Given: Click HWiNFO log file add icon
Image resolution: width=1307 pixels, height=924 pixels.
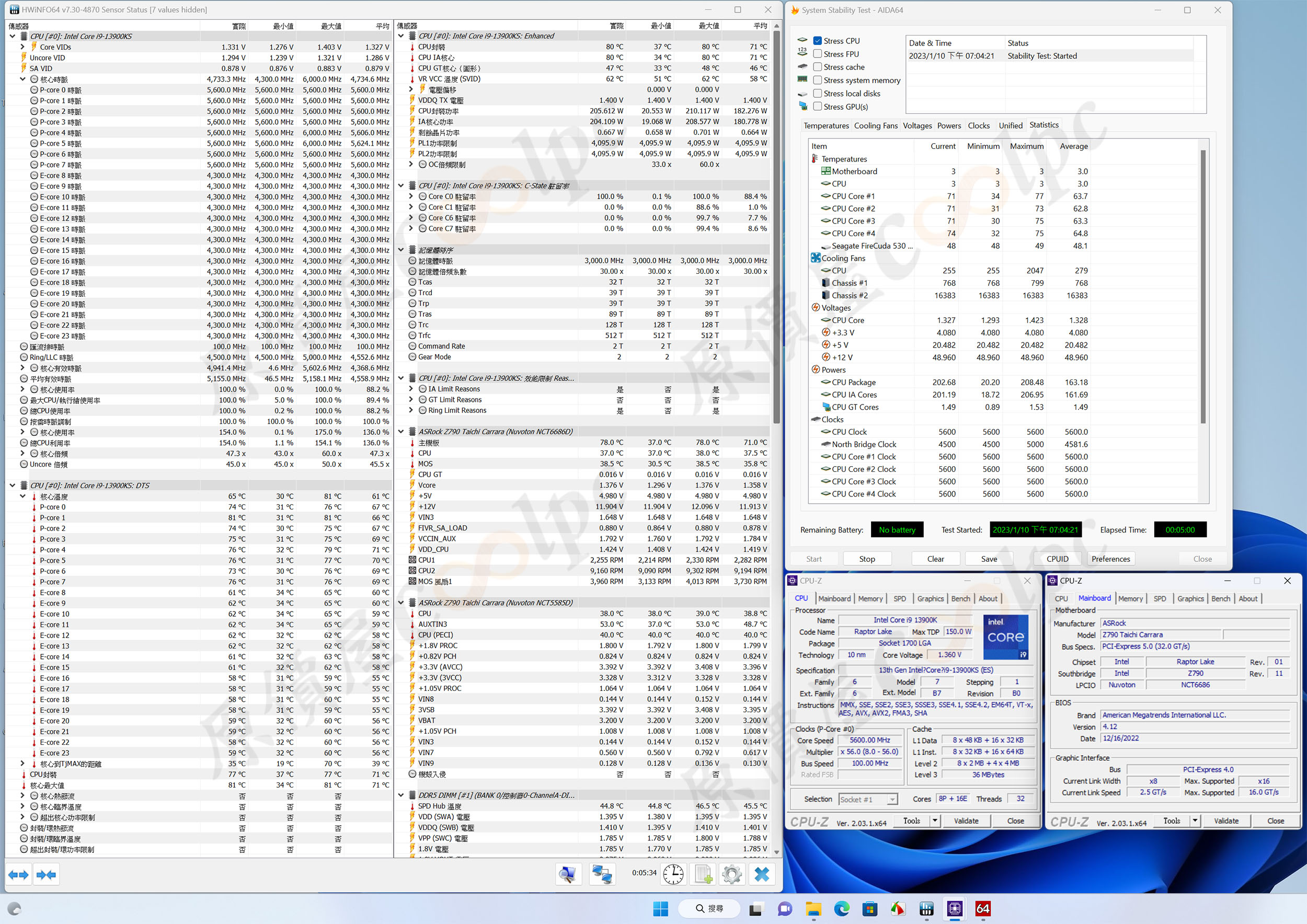Looking at the screenshot, I should 703,874.
